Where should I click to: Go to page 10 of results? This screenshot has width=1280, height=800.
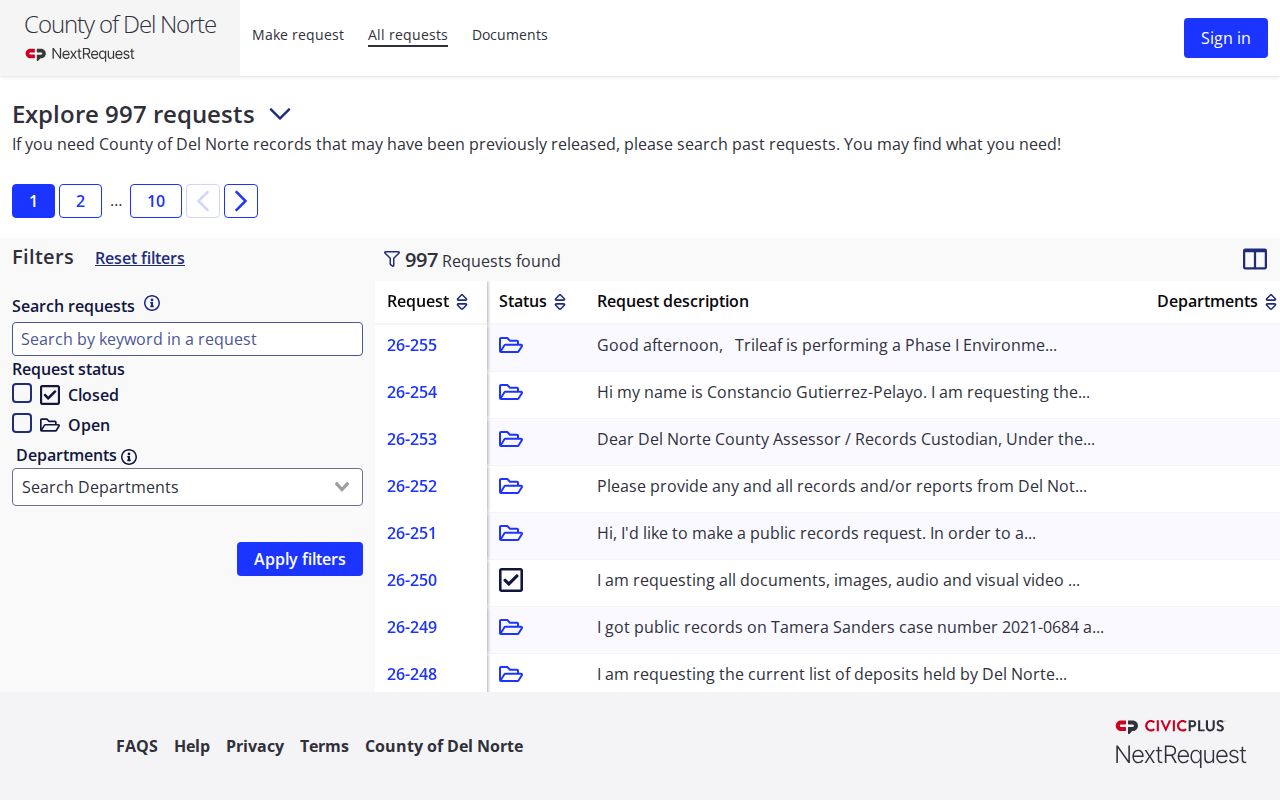[156, 201]
